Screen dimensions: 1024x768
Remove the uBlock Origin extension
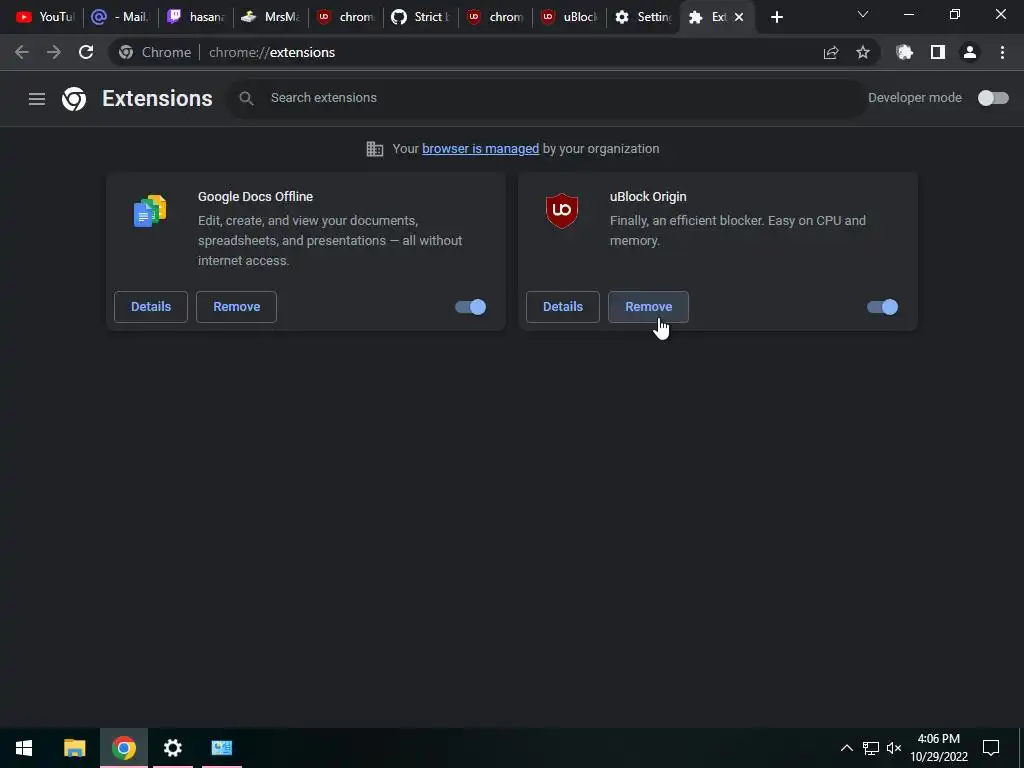click(x=648, y=307)
